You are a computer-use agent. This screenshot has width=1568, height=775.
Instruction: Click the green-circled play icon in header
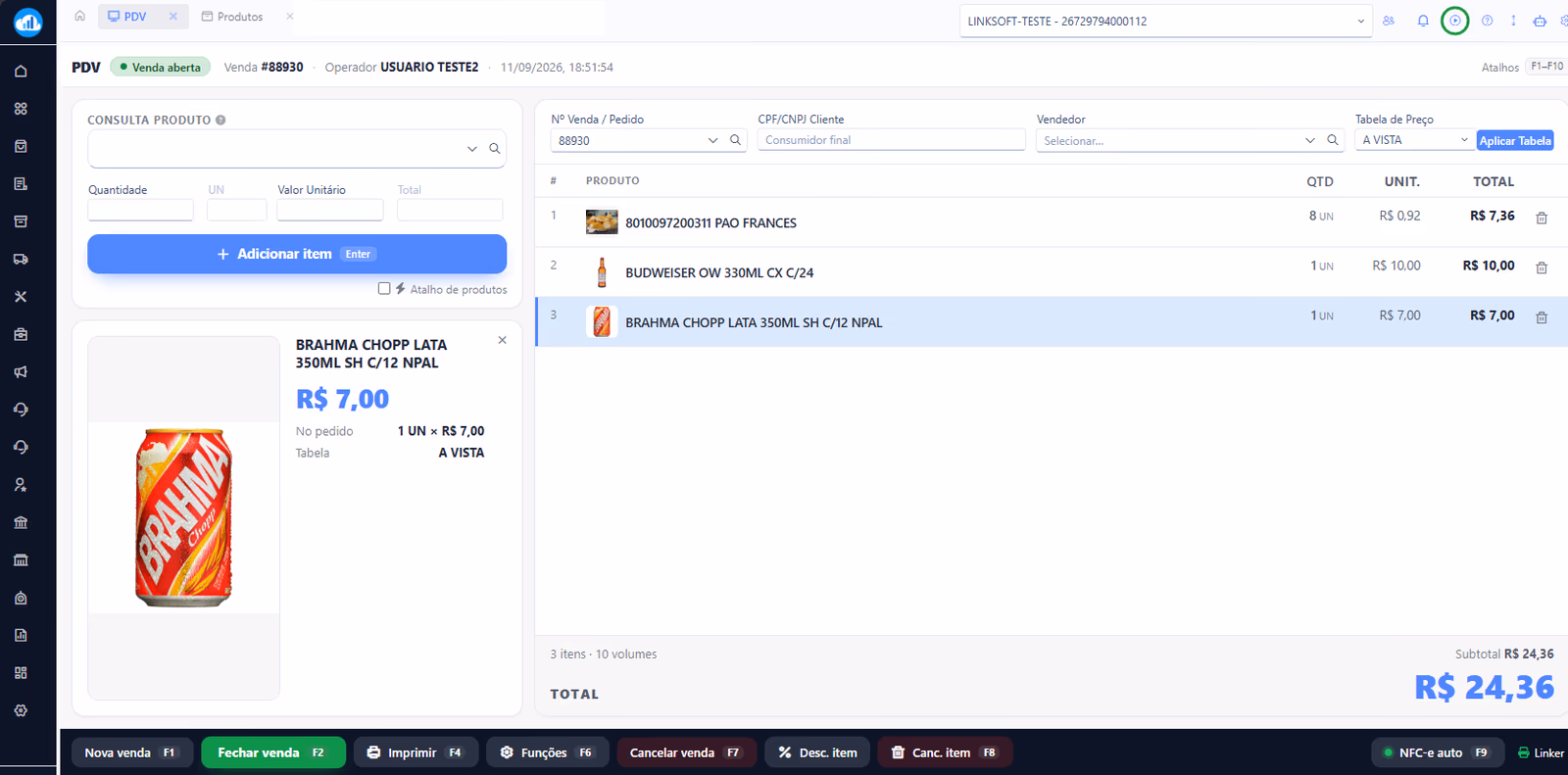1455,21
